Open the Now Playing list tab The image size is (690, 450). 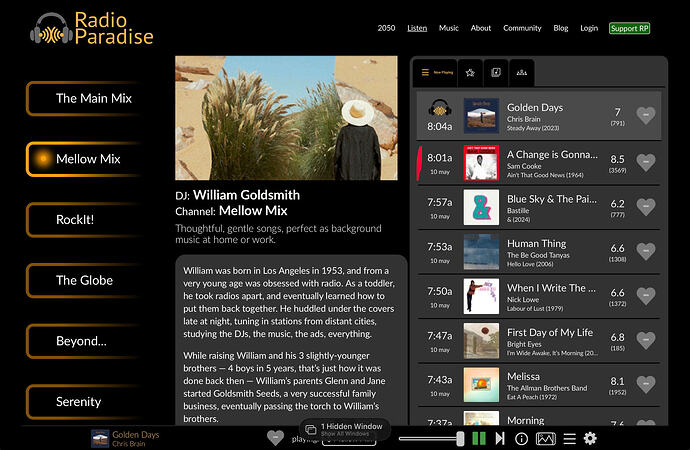(436, 73)
